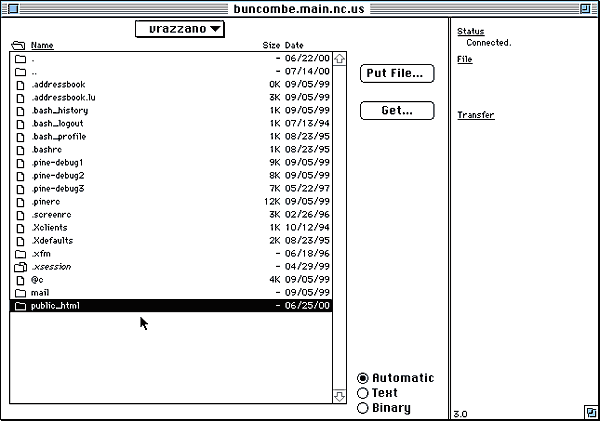
Task: Click the public_html folder icon
Action: [20, 306]
